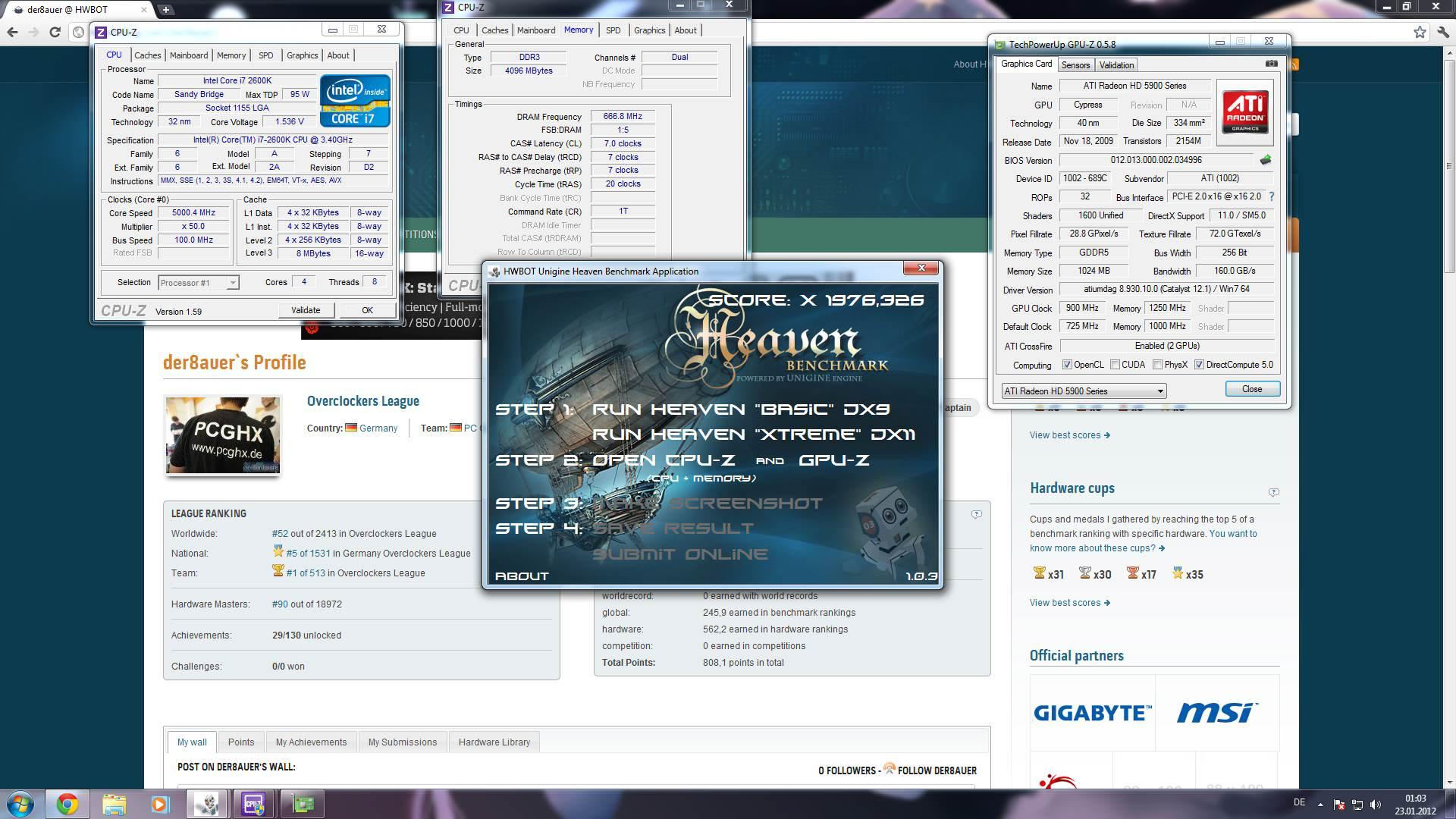Toggle the OpenCL checkbox in GPU-Z
This screenshot has width=1456, height=819.
point(1067,365)
